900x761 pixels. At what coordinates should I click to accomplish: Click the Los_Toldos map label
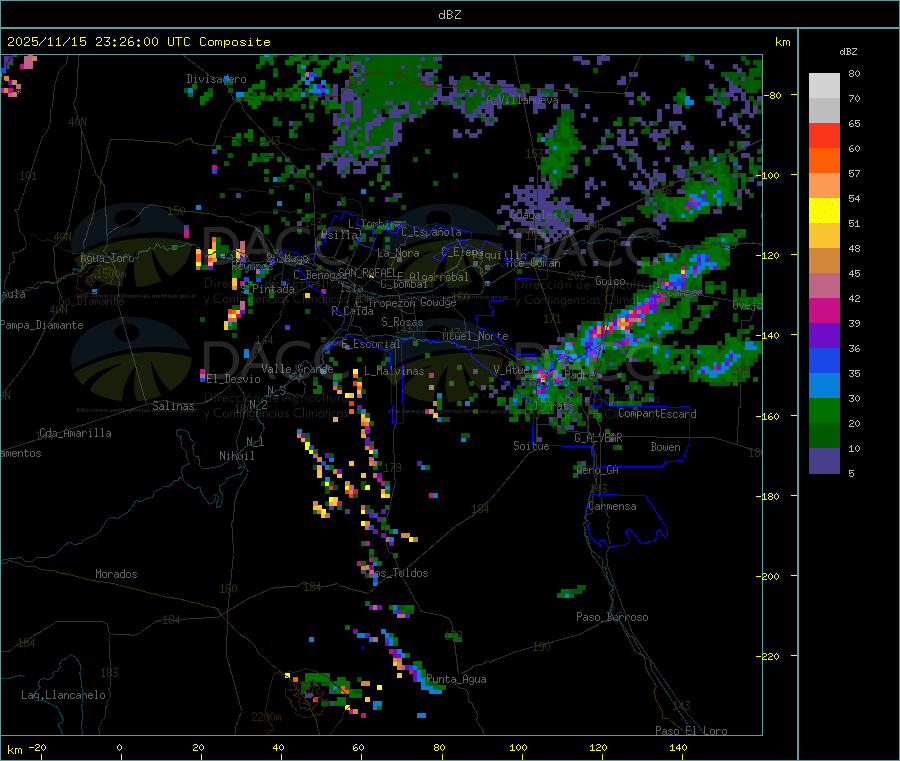398,573
